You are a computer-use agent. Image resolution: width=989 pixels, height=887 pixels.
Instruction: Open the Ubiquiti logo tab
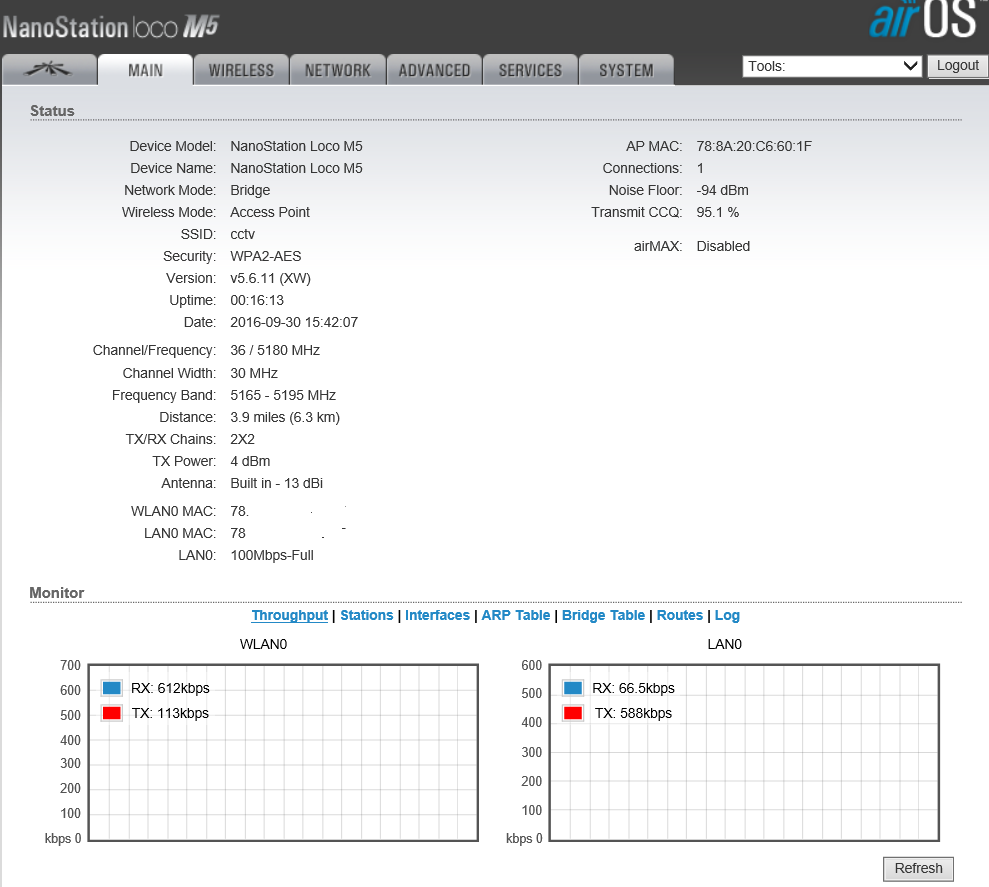(49, 70)
